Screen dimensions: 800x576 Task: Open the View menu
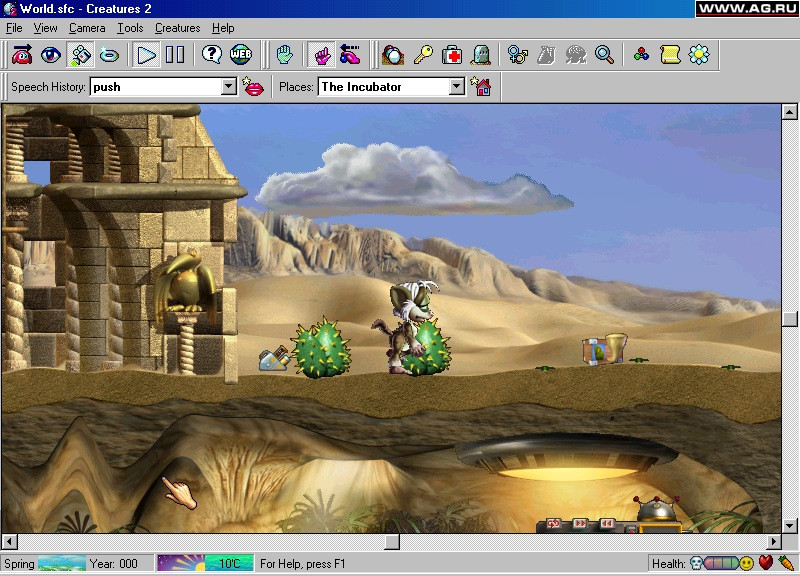point(45,28)
